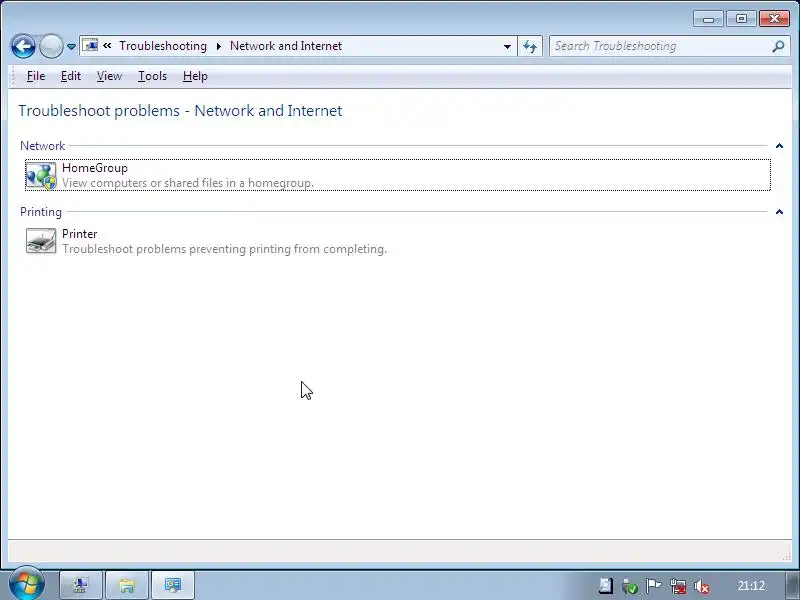Select the Troubleshooting window taskbar button
The image size is (800, 600).
(172, 585)
